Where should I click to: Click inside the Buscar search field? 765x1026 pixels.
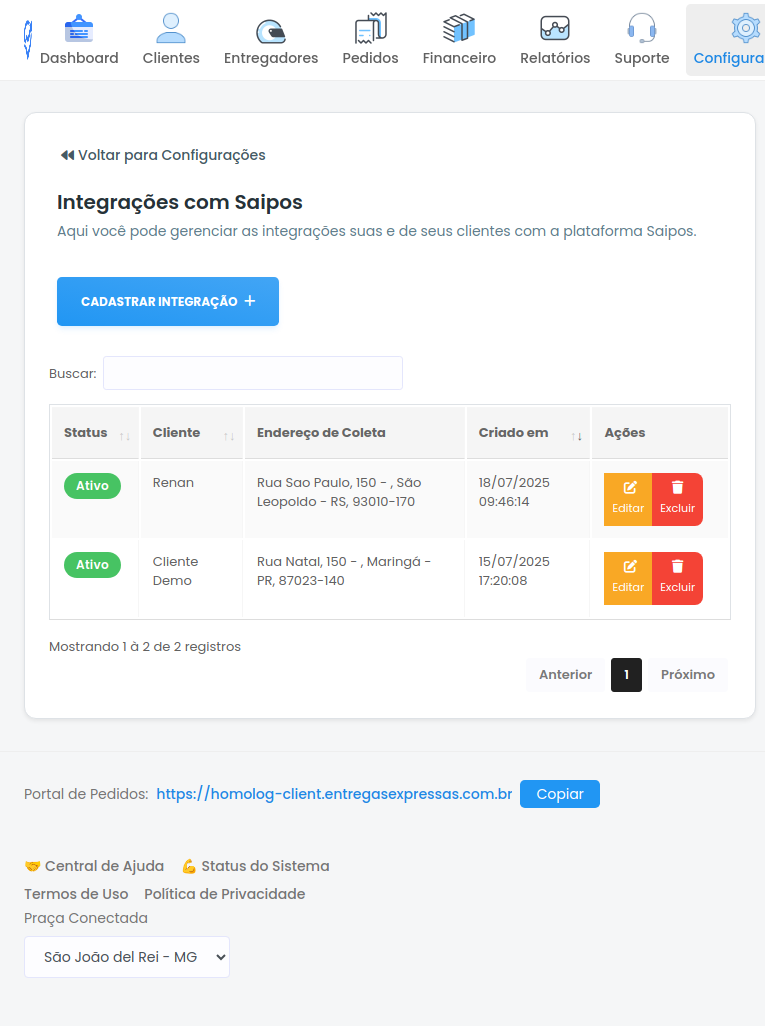[252, 372]
